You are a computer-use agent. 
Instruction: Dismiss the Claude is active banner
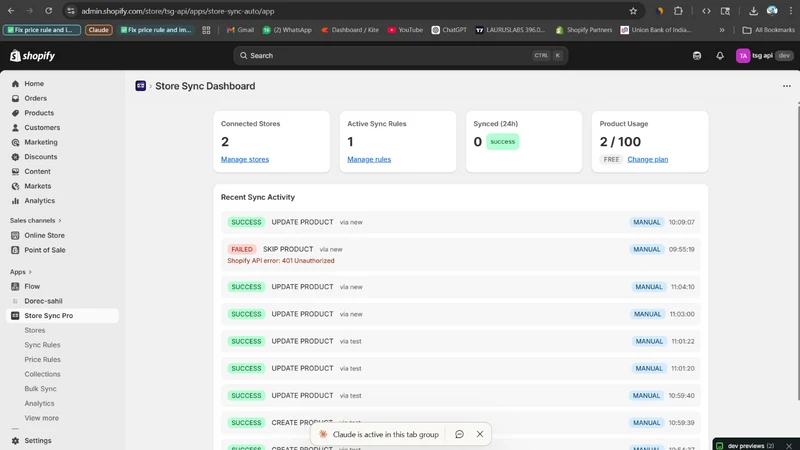[480, 434]
